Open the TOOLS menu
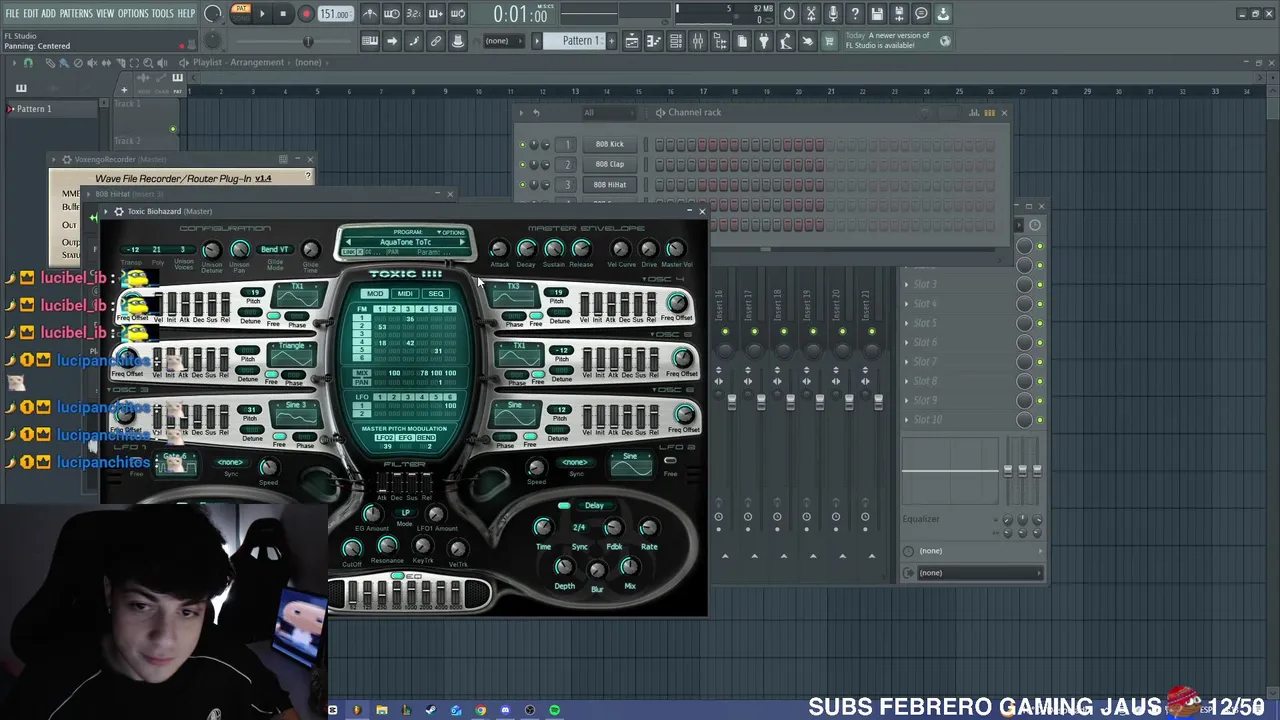The image size is (1280, 720). pyautogui.click(x=162, y=13)
